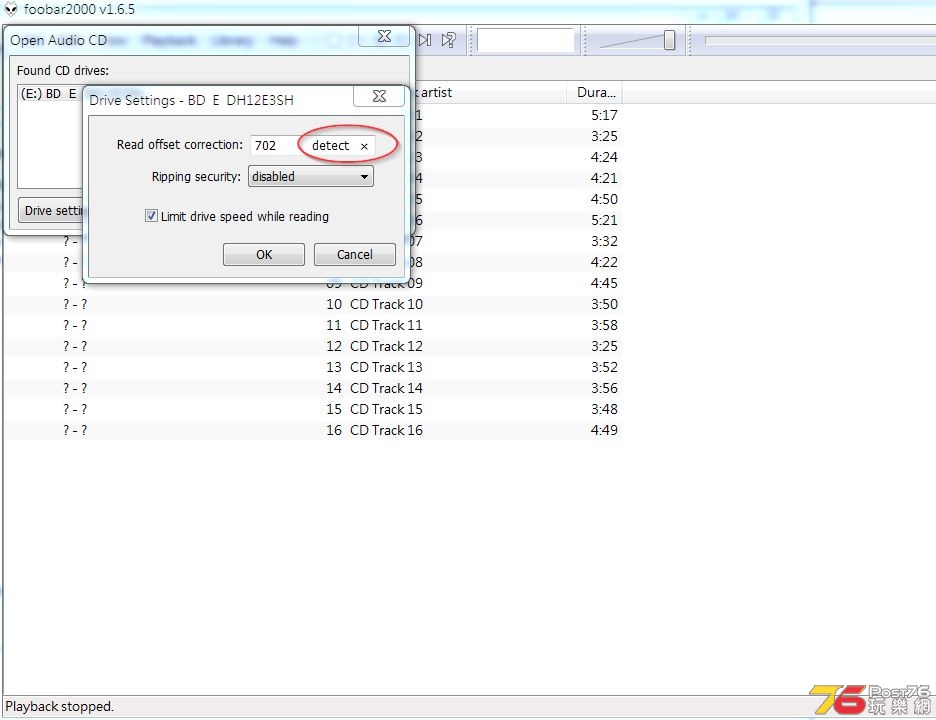Select the (E:) BD drive entry

tap(50, 94)
